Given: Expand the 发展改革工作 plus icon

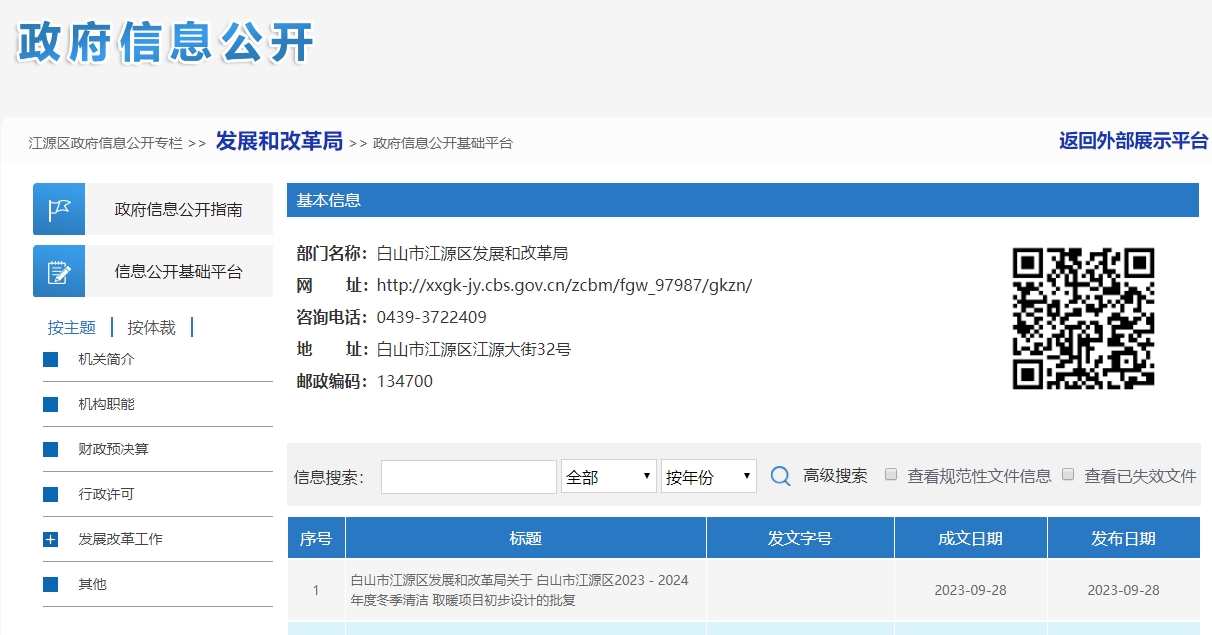Looking at the screenshot, I should click(51, 540).
